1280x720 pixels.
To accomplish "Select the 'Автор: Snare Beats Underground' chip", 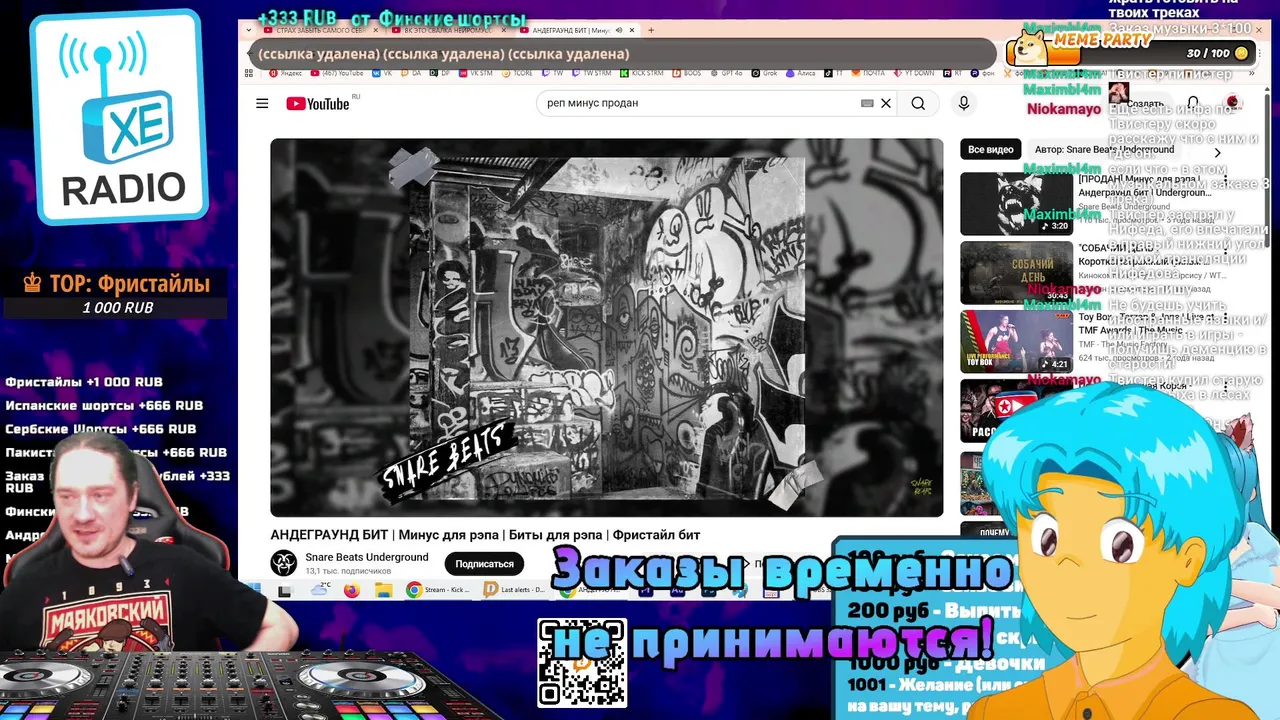I will point(1104,149).
